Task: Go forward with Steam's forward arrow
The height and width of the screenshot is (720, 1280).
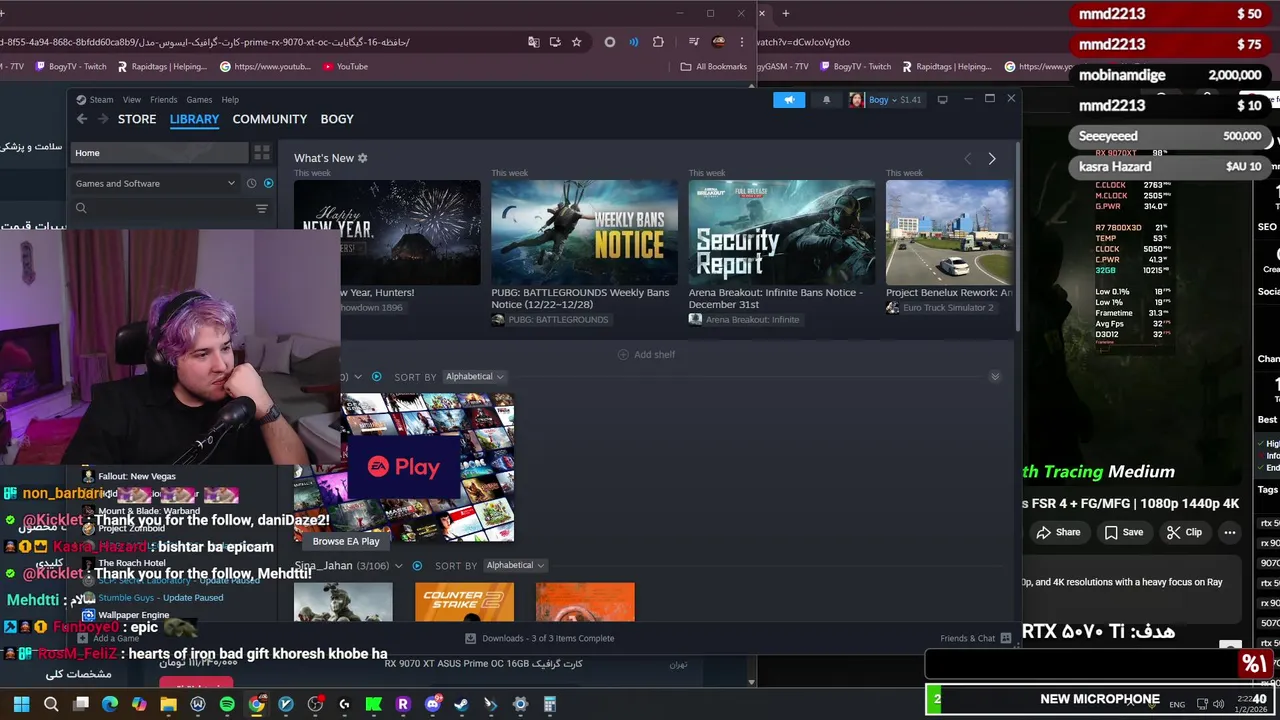Action: coord(103,119)
